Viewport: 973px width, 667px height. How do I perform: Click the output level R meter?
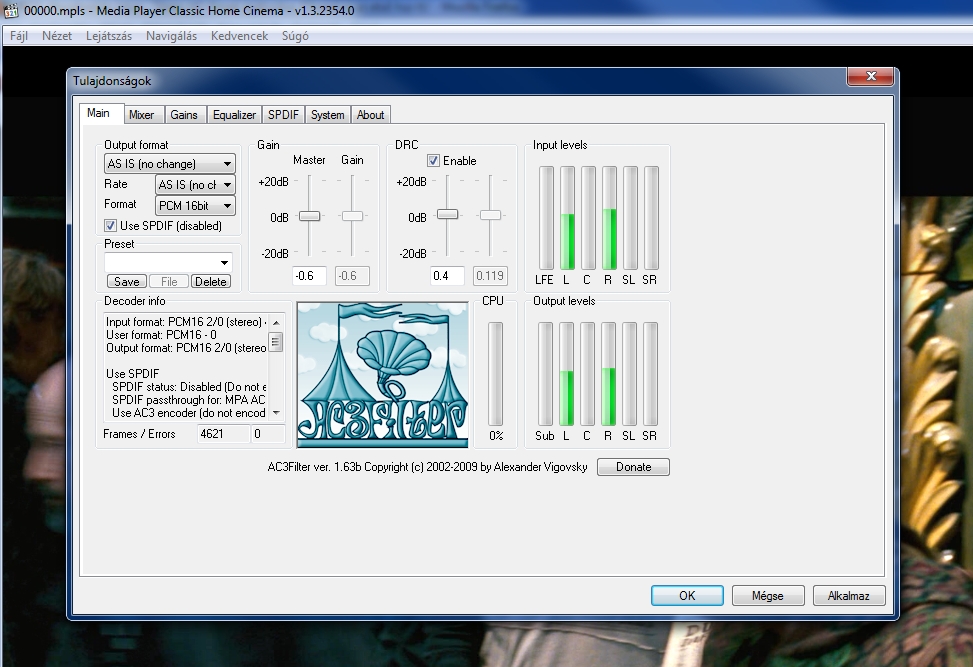pos(608,374)
